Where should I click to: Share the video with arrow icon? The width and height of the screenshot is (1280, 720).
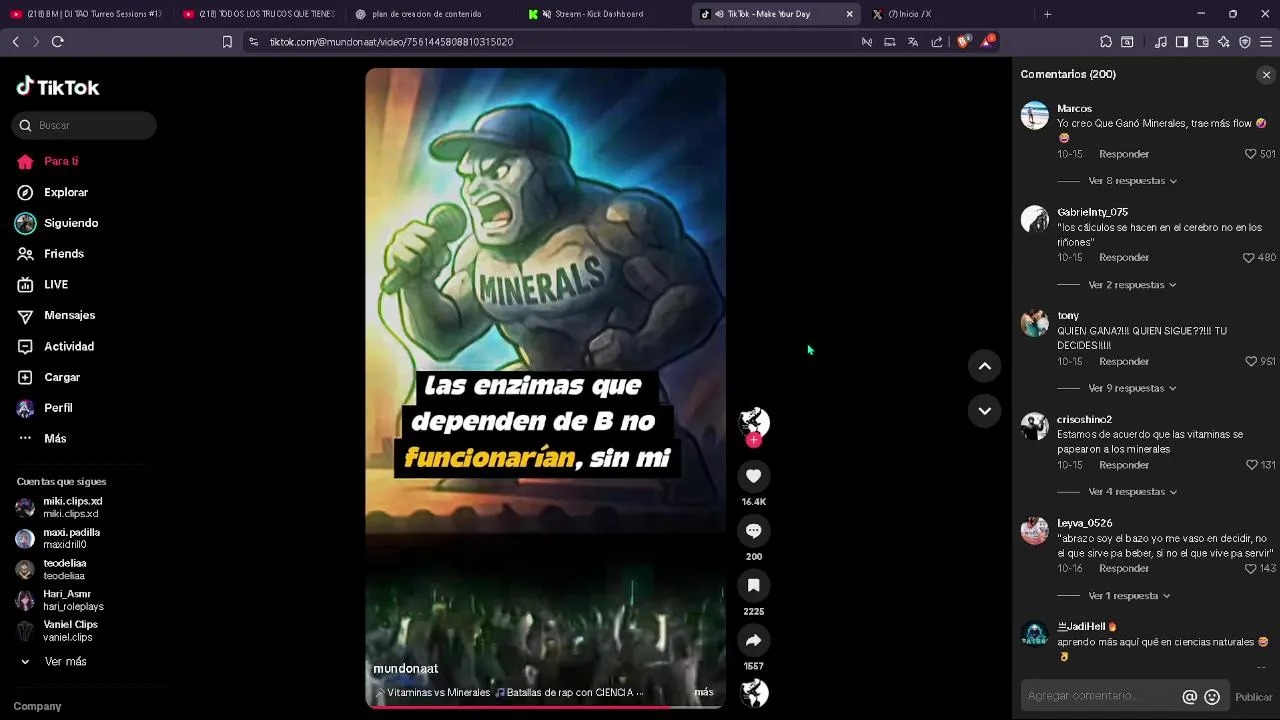(754, 640)
